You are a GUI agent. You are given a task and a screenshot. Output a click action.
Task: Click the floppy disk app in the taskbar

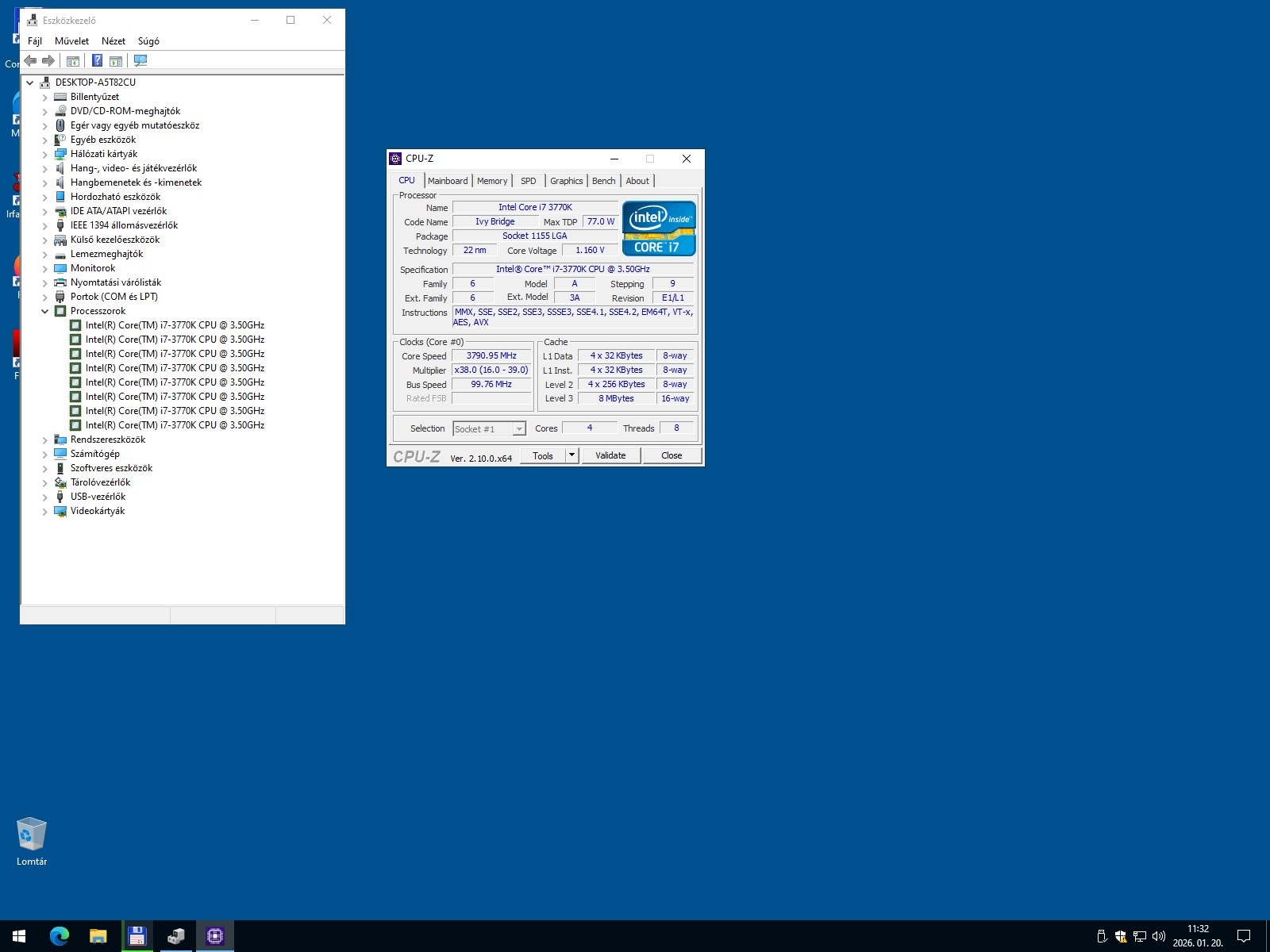tap(137, 936)
